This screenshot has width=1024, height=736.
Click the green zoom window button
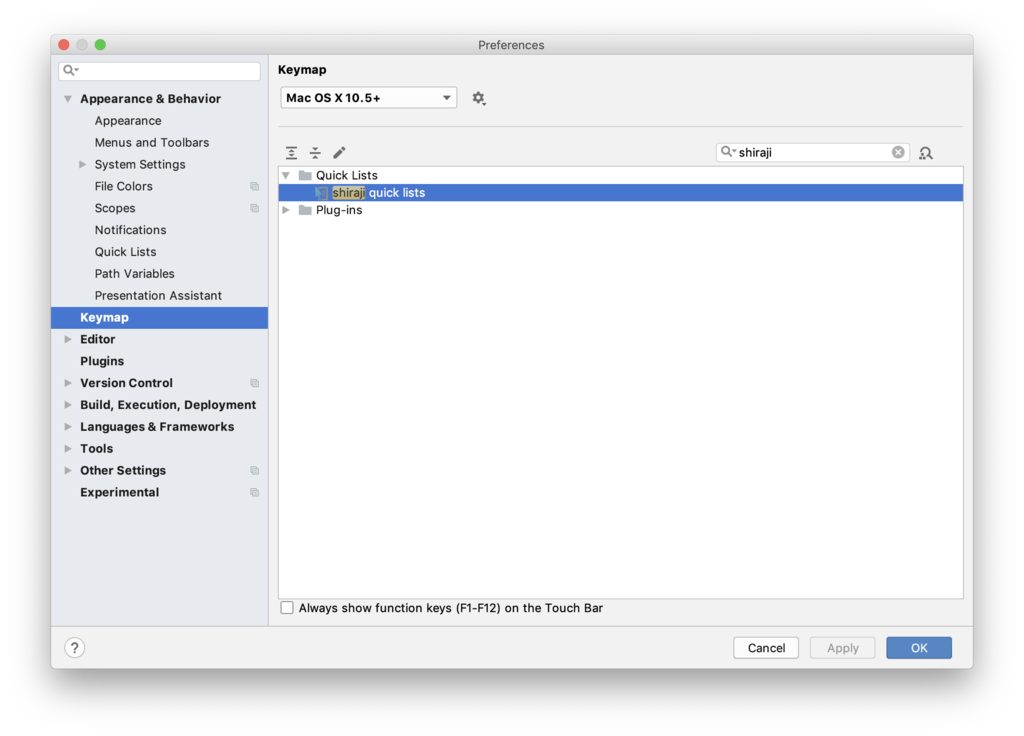[x=100, y=44]
